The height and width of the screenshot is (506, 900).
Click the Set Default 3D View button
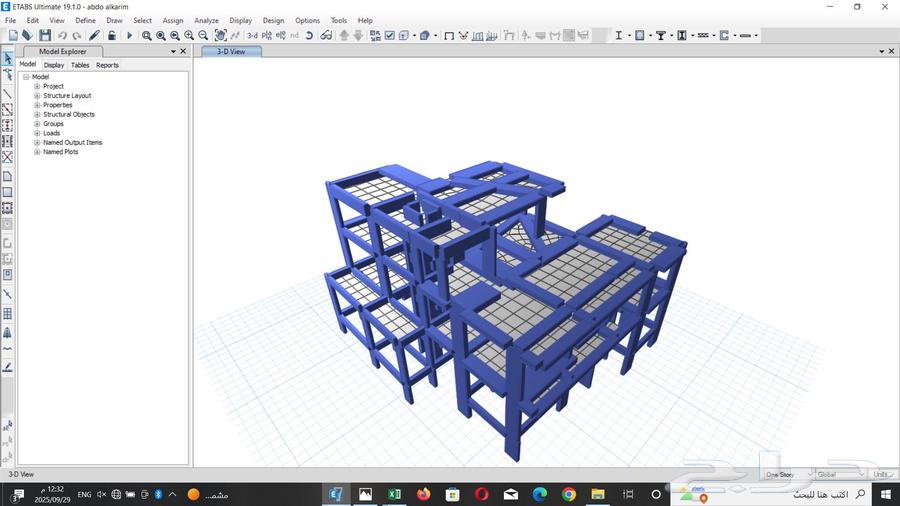click(x=252, y=35)
